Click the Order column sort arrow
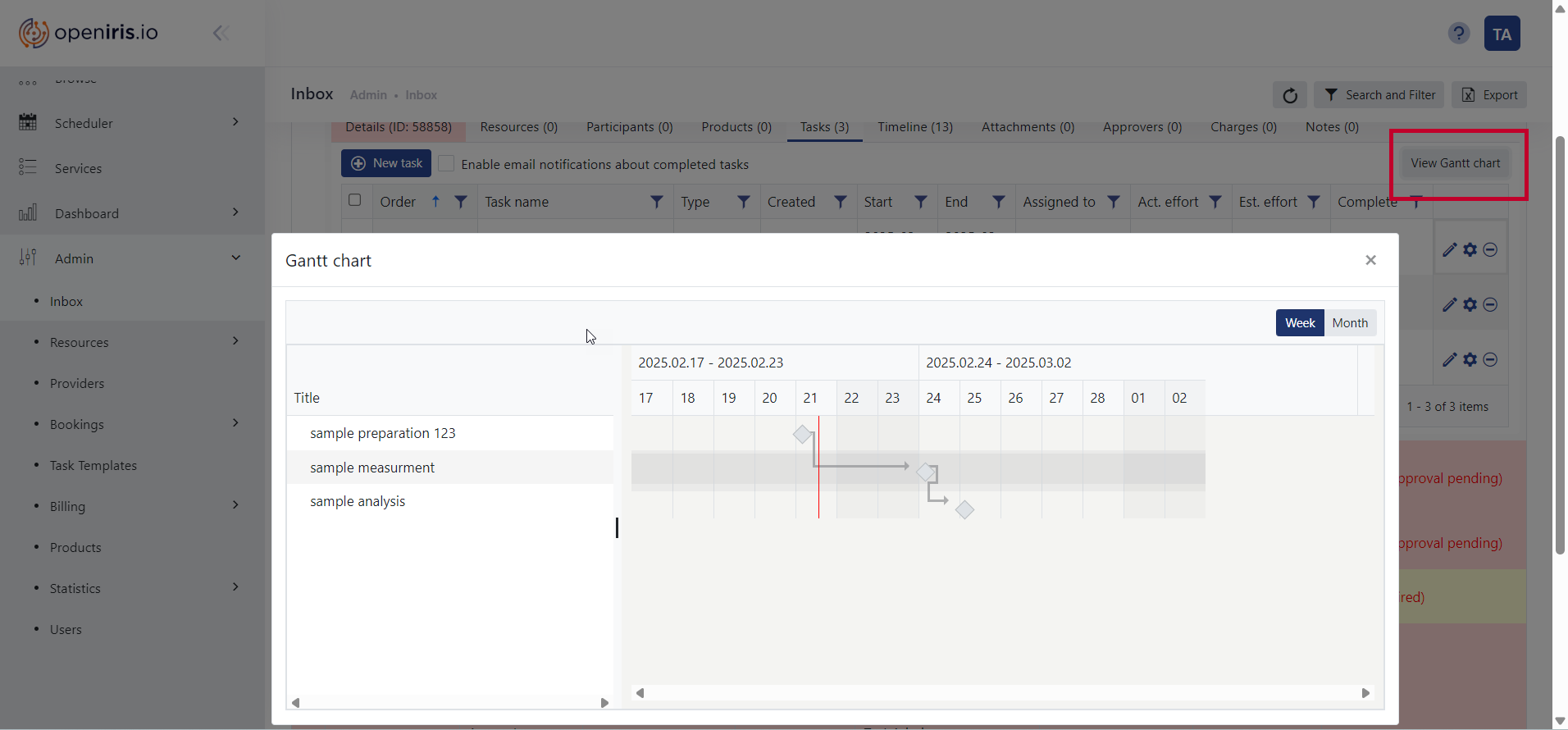Screen dimensions: 1568x730 tap(435, 202)
